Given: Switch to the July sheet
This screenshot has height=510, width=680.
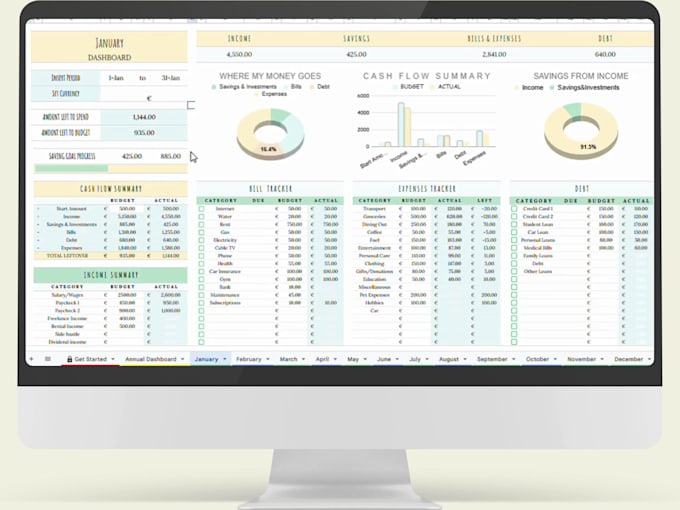Looking at the screenshot, I should (x=415, y=359).
